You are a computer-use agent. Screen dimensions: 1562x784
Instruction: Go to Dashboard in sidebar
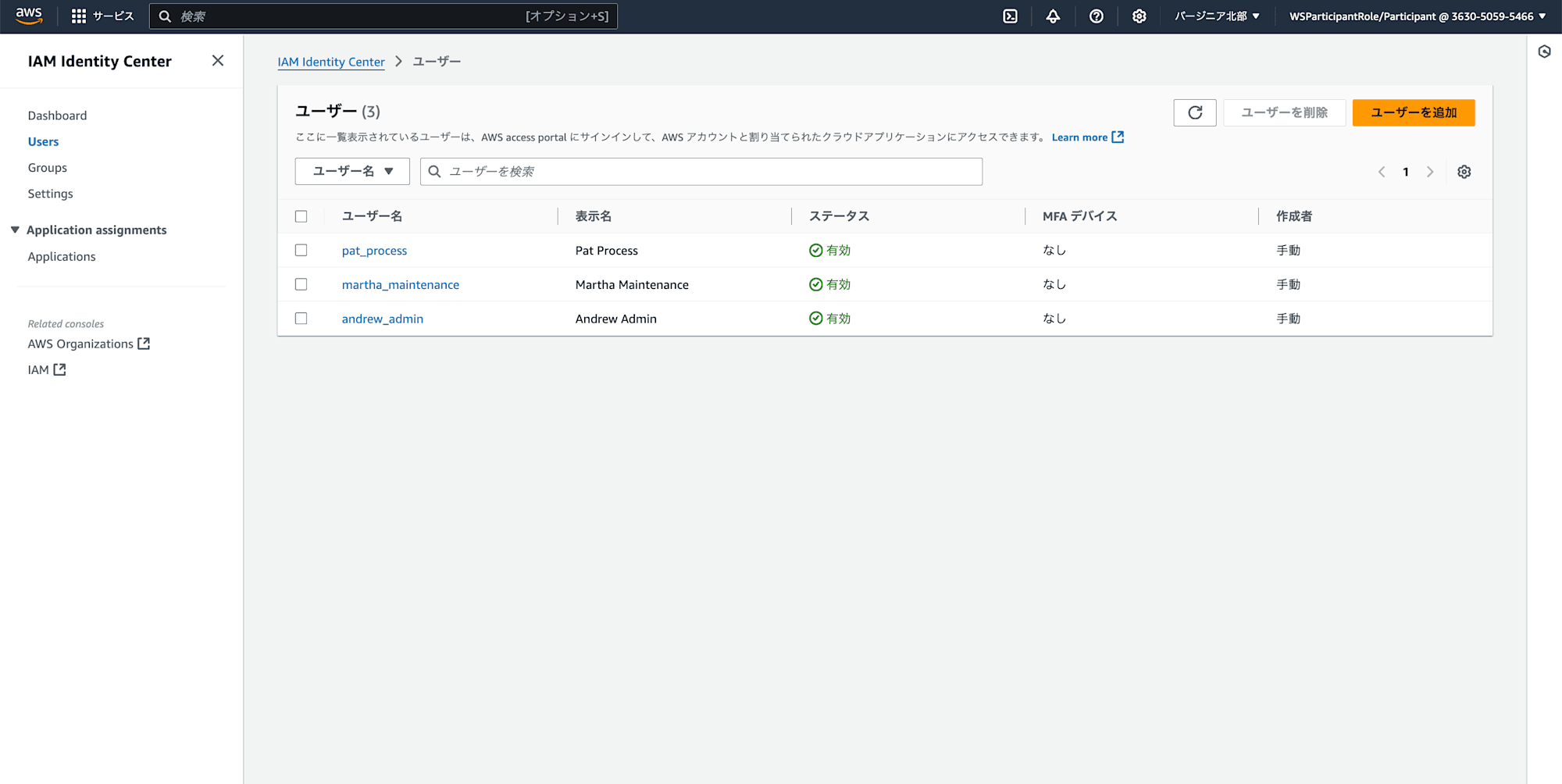(x=57, y=116)
